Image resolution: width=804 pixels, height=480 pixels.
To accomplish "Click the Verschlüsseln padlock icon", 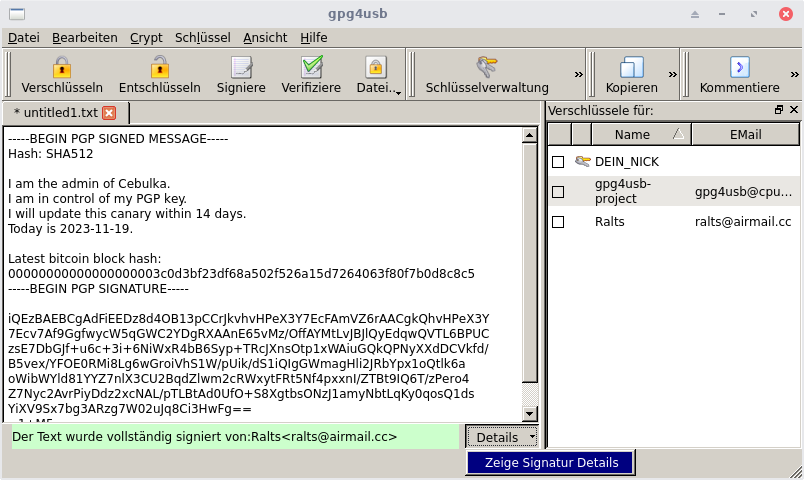I will coord(62,67).
